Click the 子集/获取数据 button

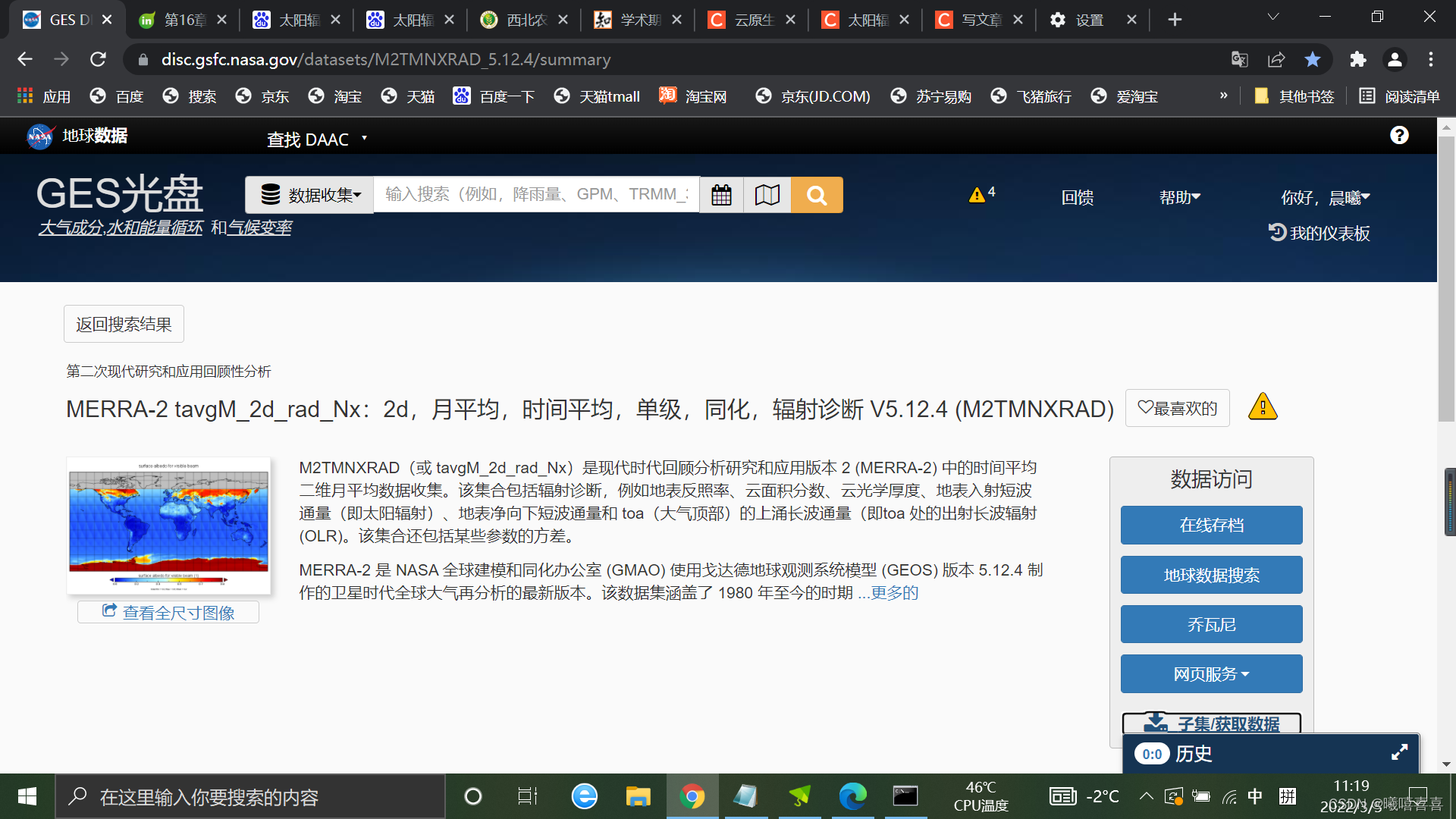coord(1211,723)
